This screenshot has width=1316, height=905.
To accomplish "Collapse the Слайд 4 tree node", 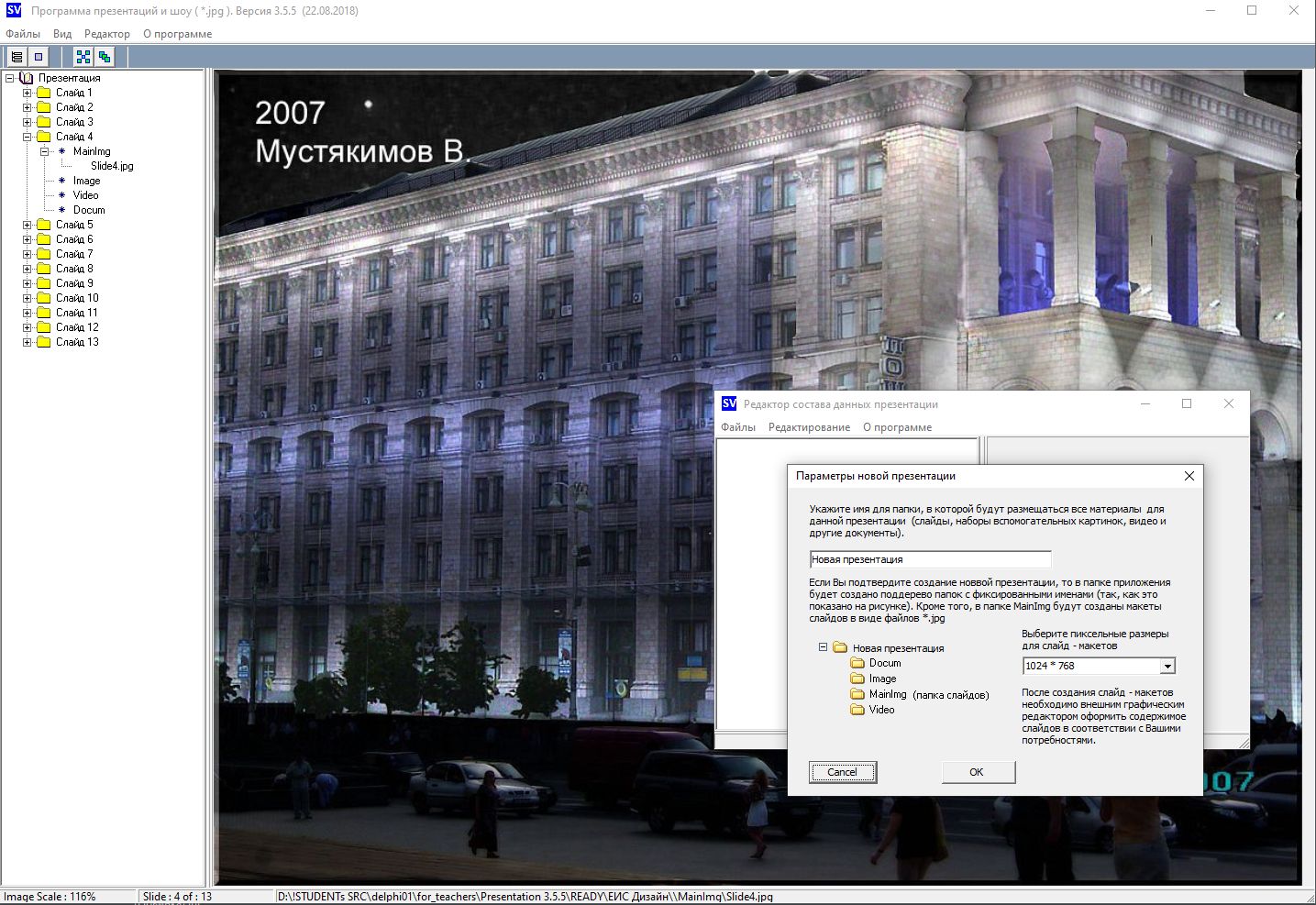I will point(28,137).
